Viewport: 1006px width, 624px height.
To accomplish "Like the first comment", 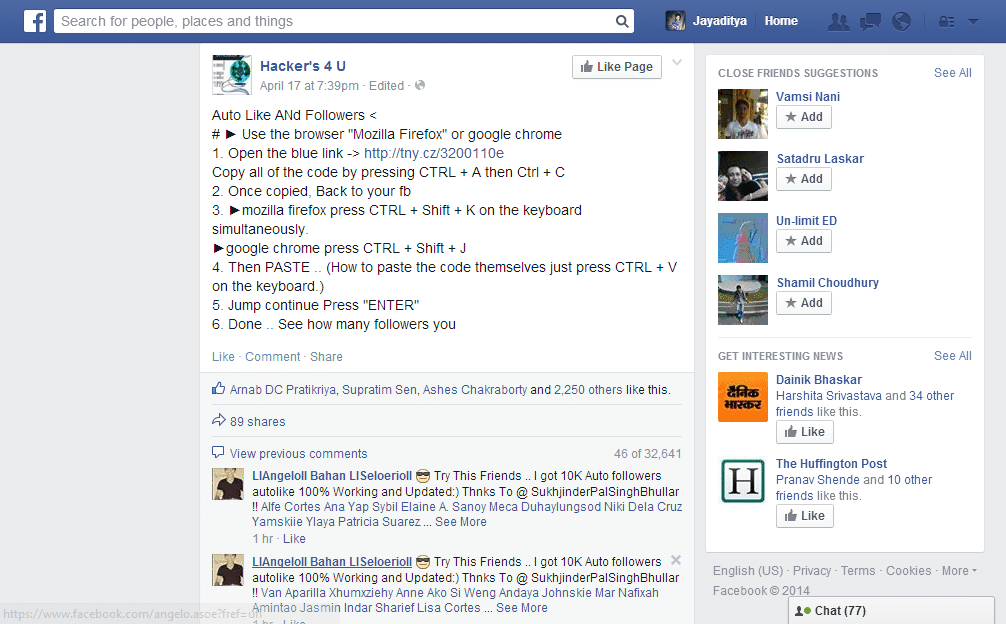I will [x=294, y=539].
